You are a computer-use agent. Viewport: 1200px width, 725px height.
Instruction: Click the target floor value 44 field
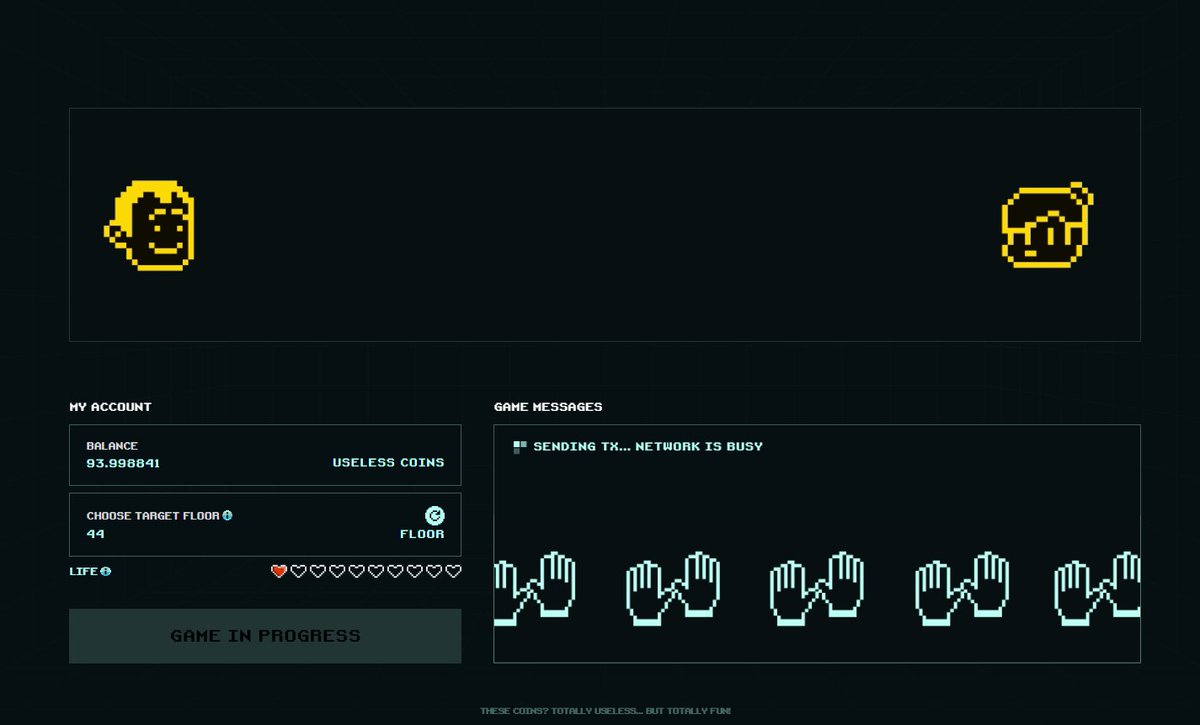[96, 533]
